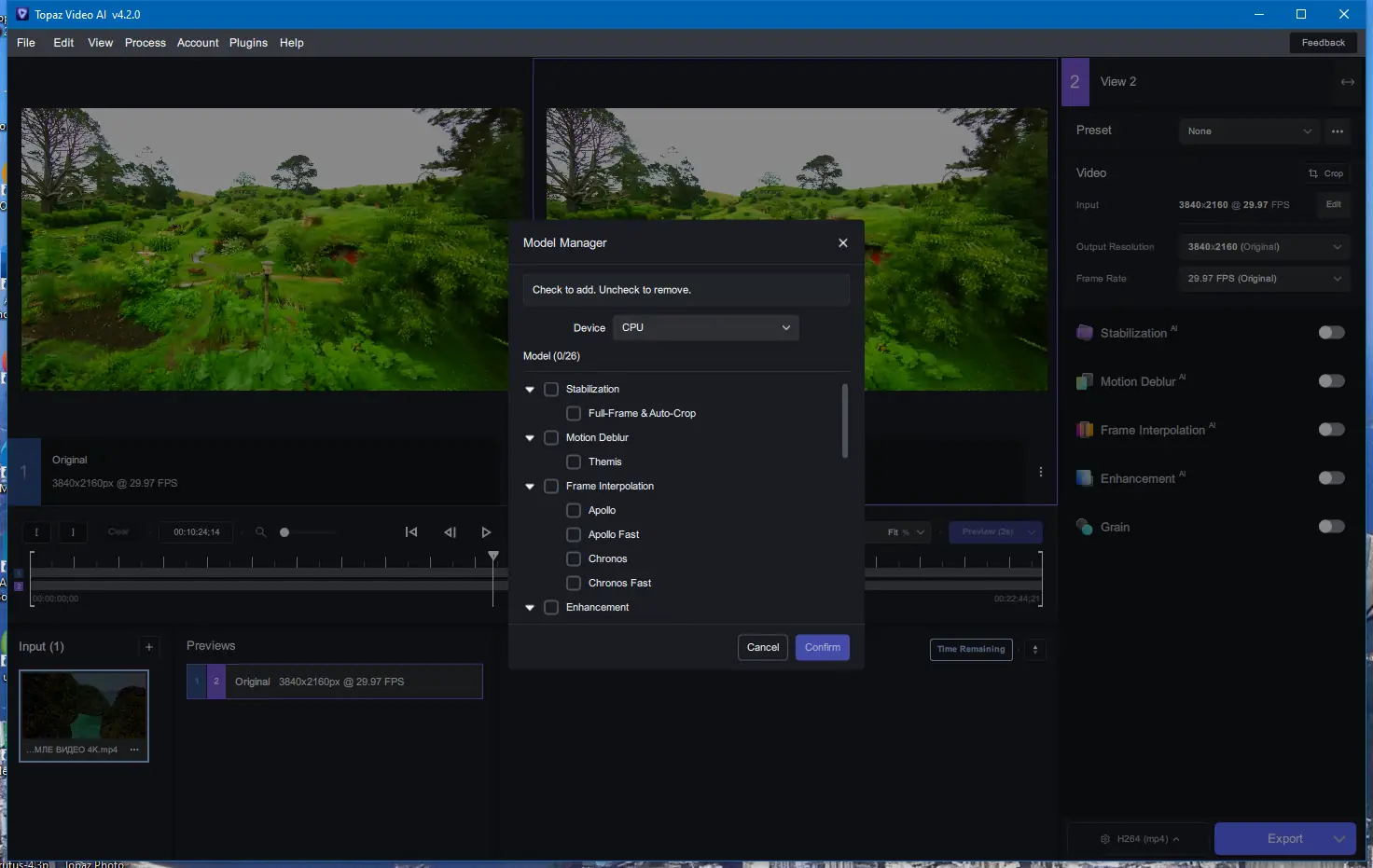The image size is (1373, 868).
Task: Click the Crop icon button in Video section
Action: click(x=1325, y=173)
